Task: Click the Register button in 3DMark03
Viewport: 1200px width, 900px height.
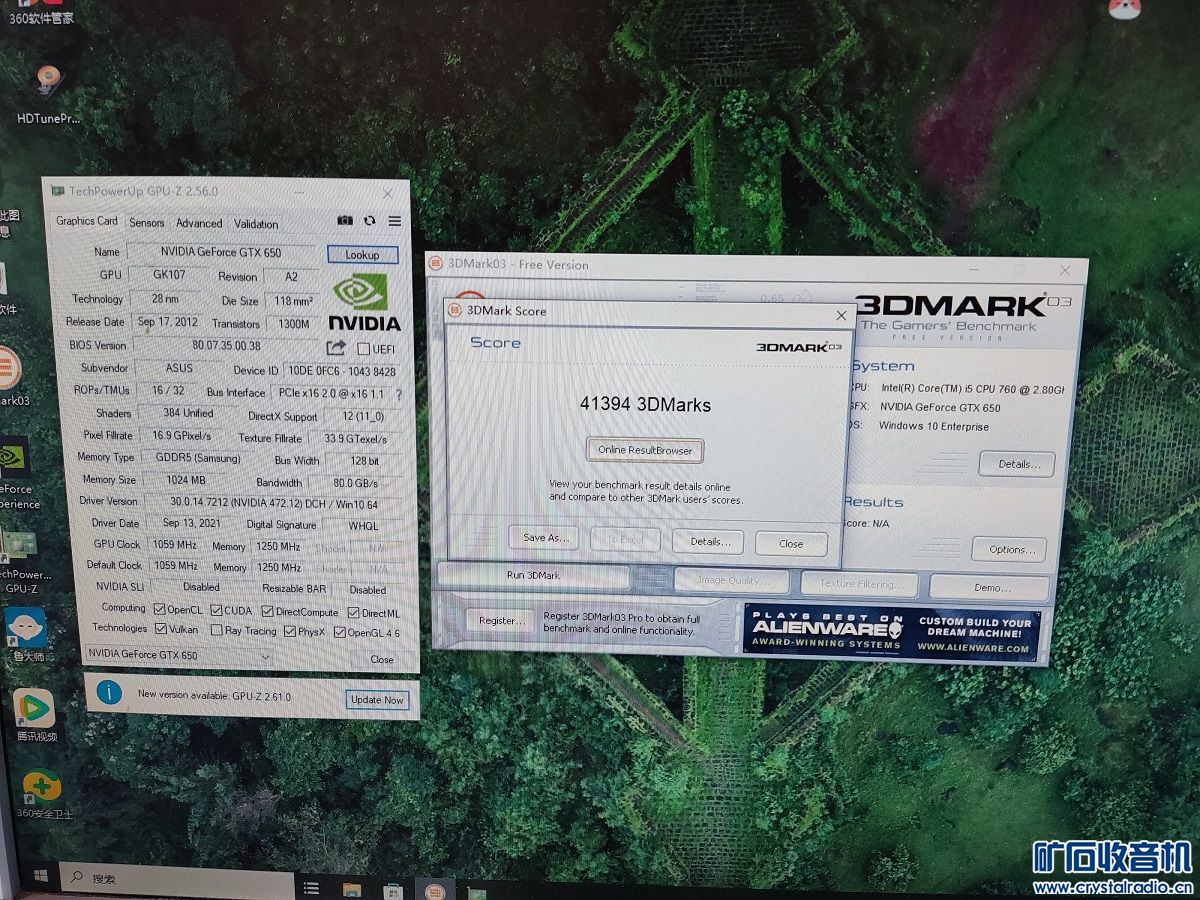Action: point(500,620)
